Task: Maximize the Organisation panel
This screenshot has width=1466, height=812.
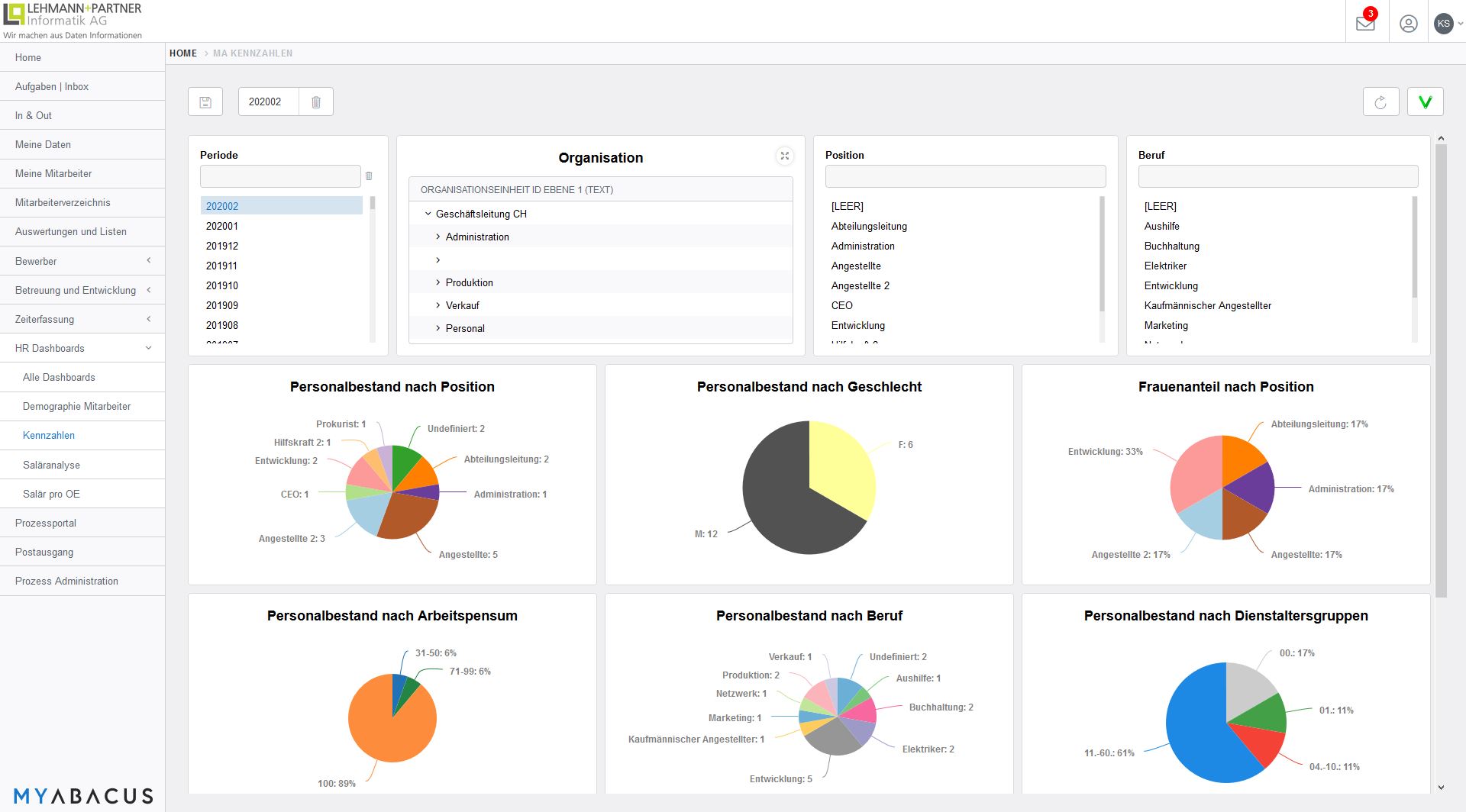Action: click(x=784, y=156)
